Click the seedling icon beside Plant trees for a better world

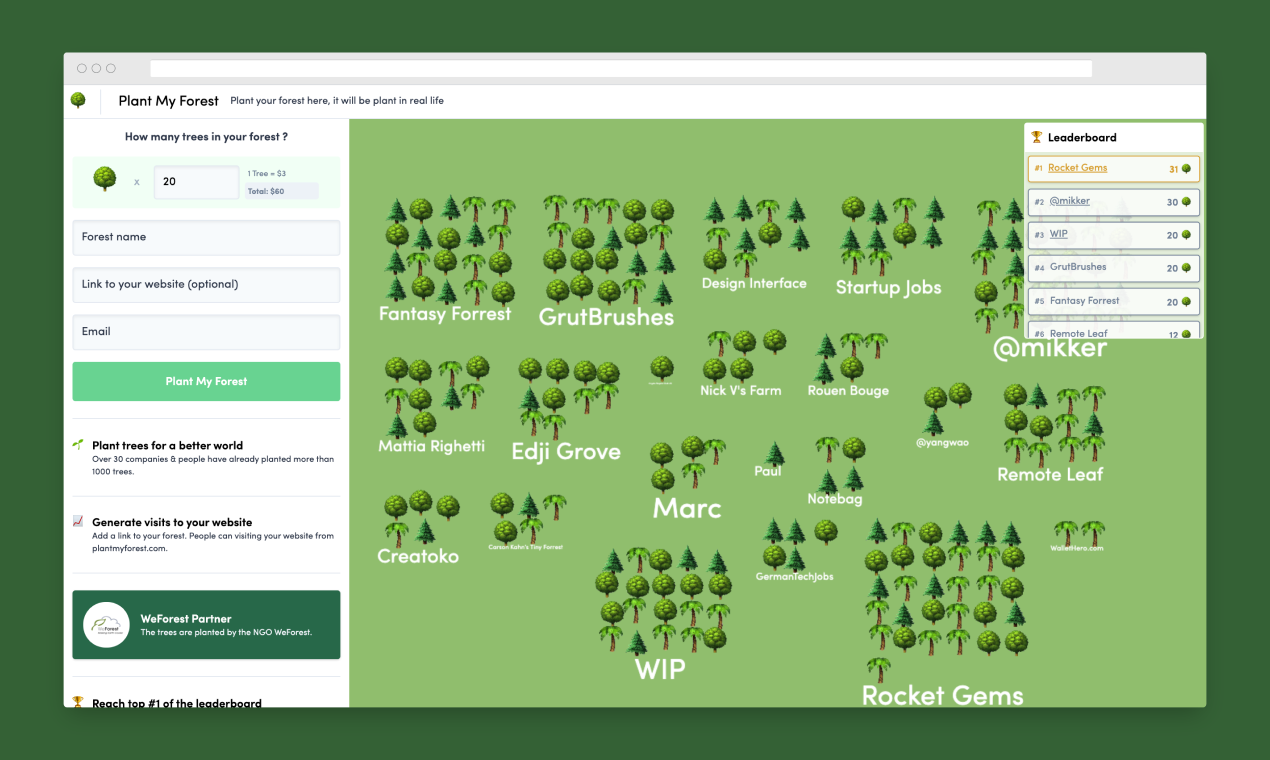tap(80, 444)
